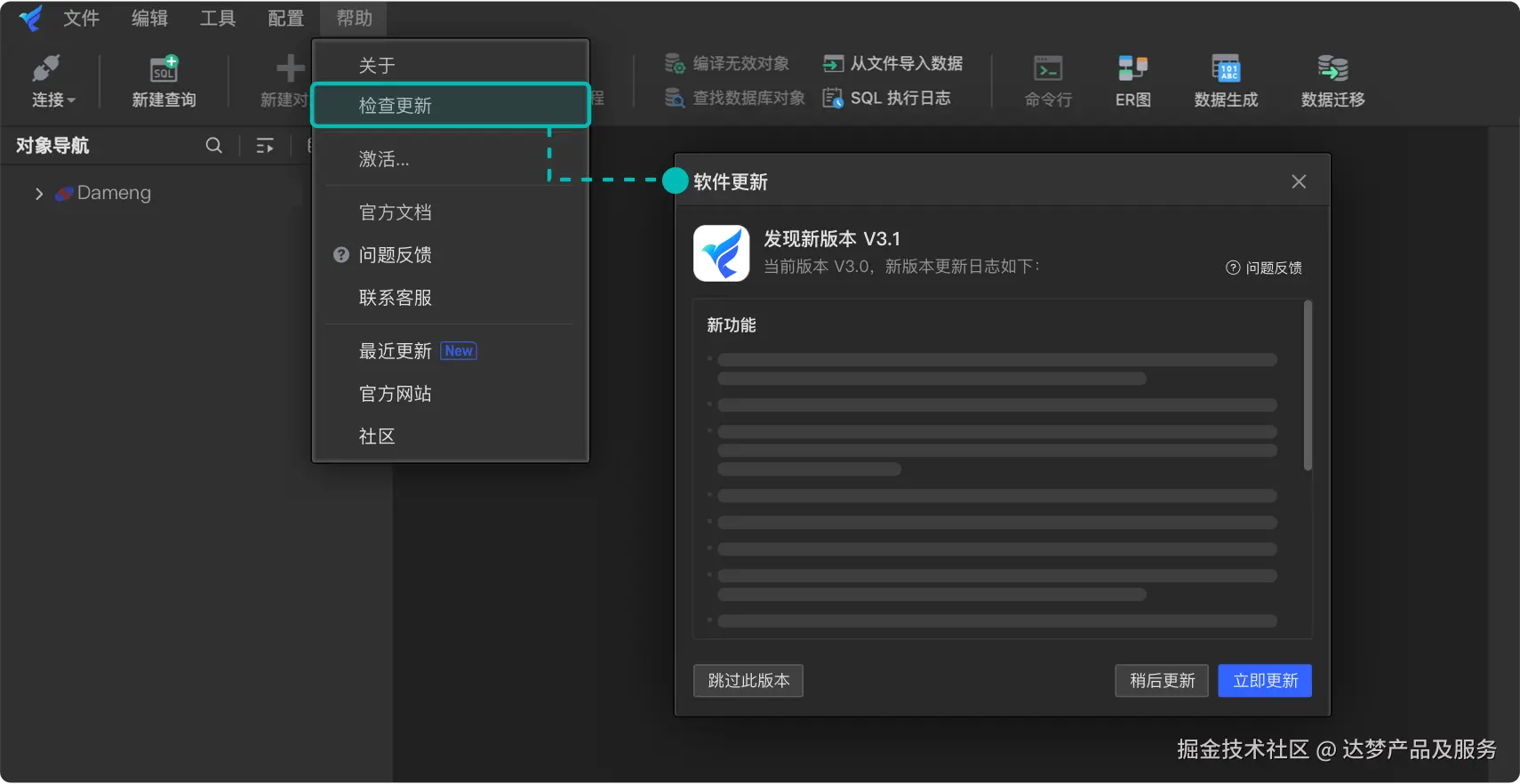The width and height of the screenshot is (1520, 784).
Task: Open SQL 执行日志
Action: 886,98
